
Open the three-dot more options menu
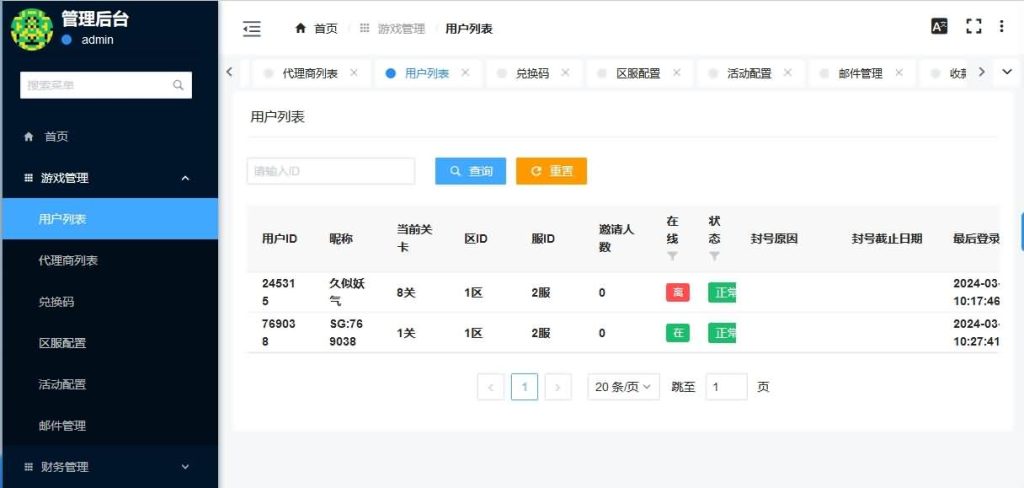1002,26
